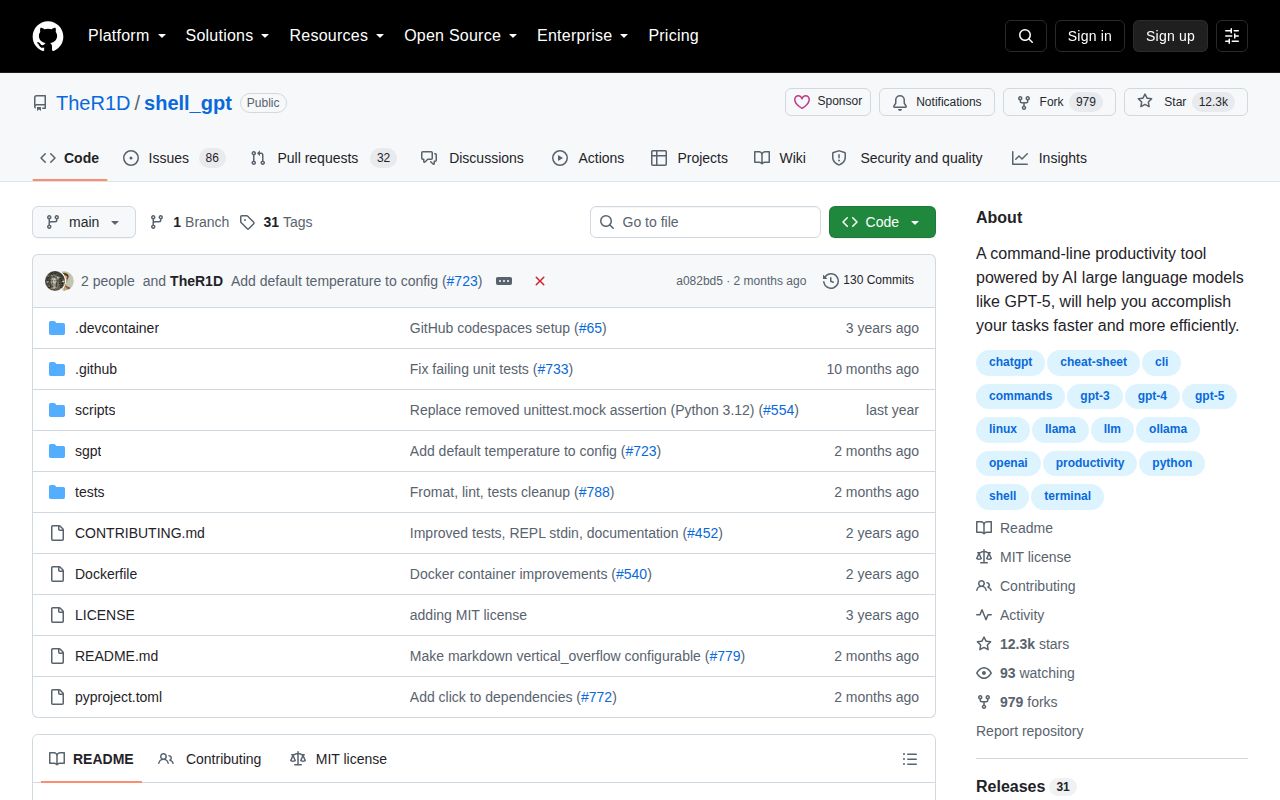Select the MIT license tab in README panel
This screenshot has width=1280, height=800.
pyautogui.click(x=338, y=759)
